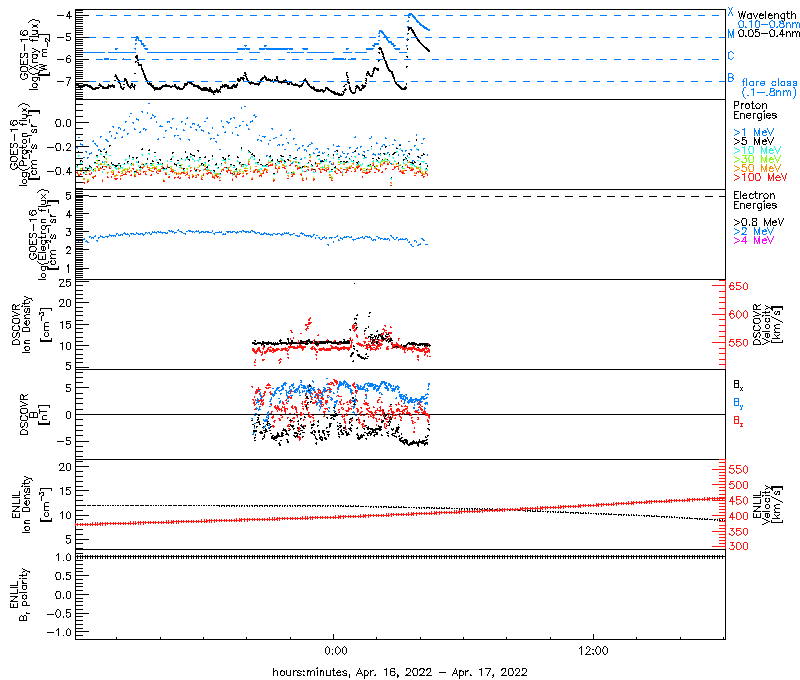The image size is (800, 680).
Task: Click the 'DSCOVR Velocity [km/s]' right axis title
Action: pos(767,324)
